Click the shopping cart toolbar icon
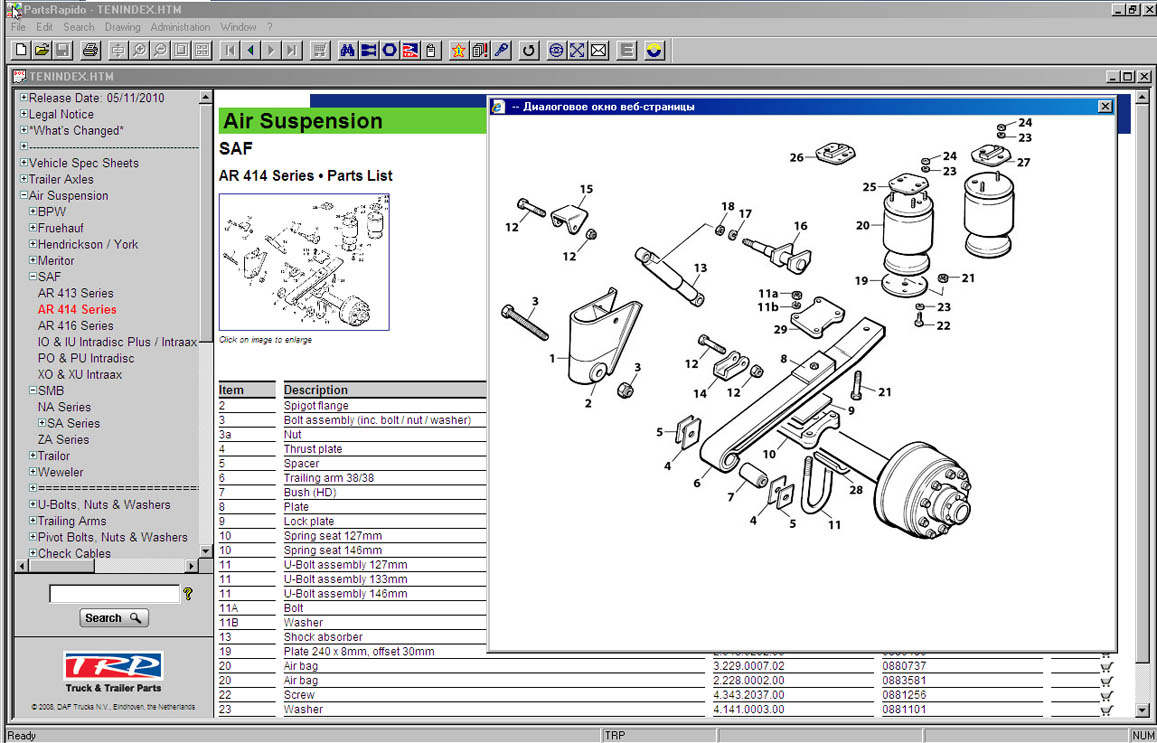 (320, 50)
